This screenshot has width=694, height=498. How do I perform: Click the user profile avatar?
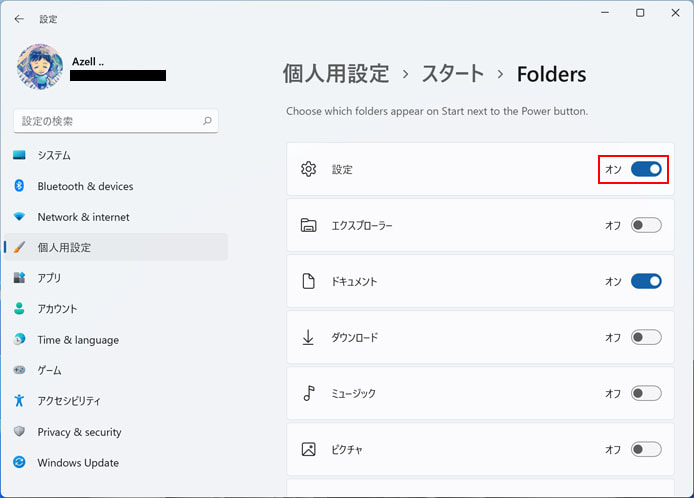click(40, 66)
